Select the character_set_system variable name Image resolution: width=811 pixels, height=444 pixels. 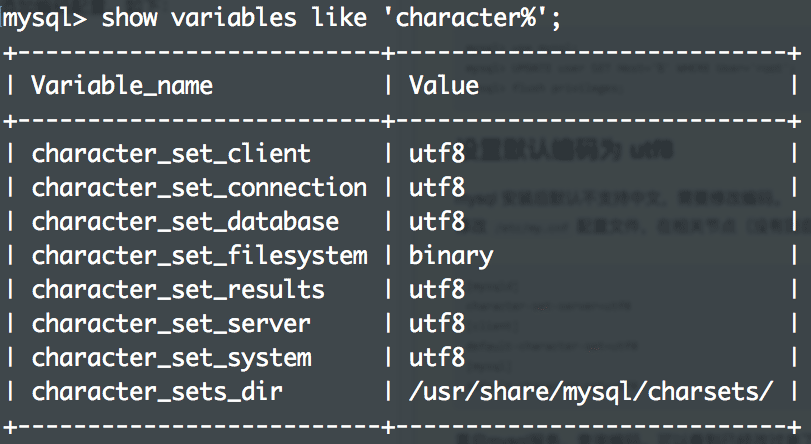171,357
